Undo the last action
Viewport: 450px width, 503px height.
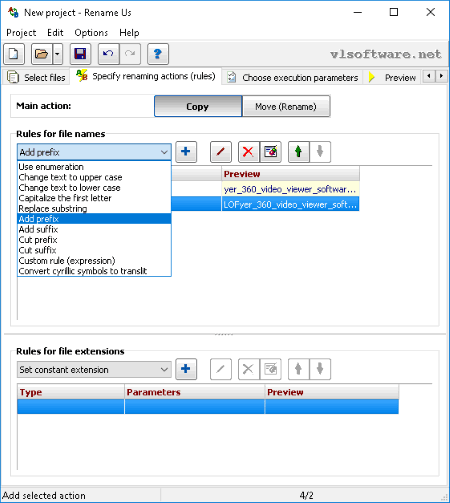[108, 54]
